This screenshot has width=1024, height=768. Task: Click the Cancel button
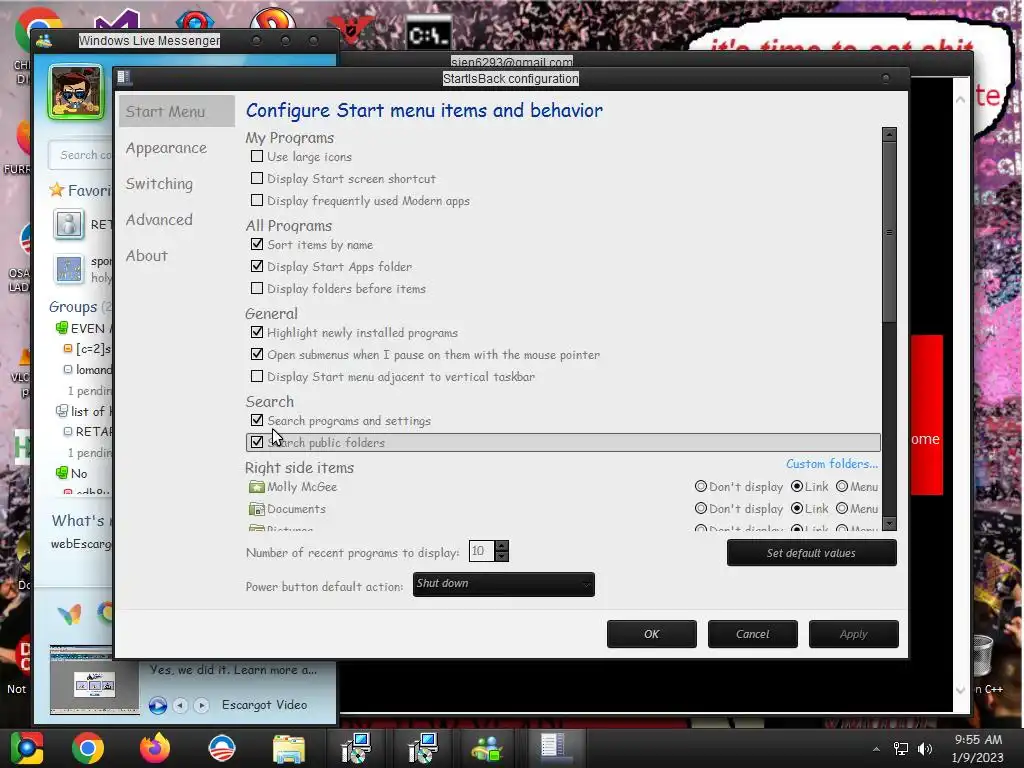coord(752,634)
